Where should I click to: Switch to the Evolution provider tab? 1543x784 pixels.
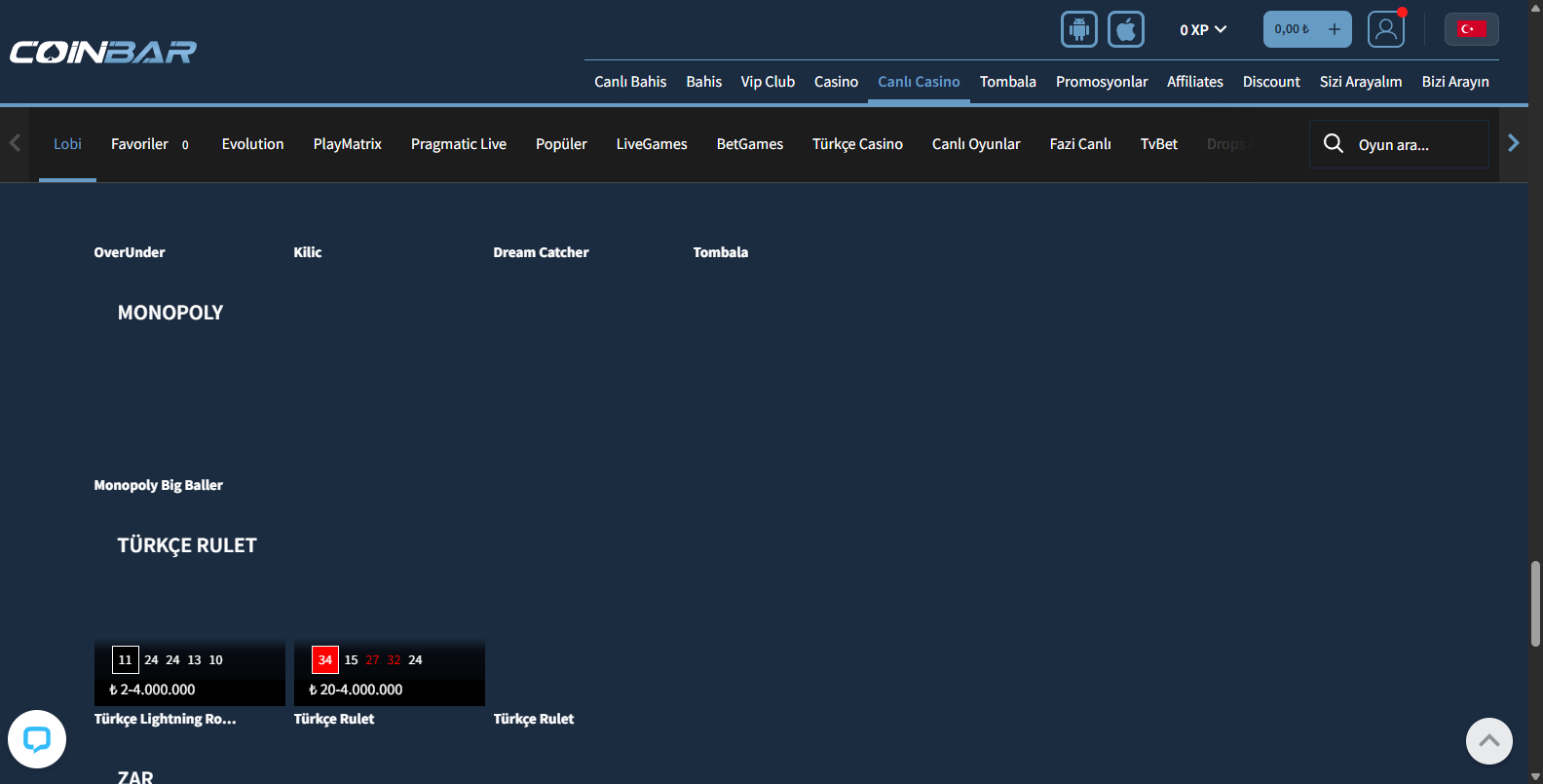[x=252, y=144]
